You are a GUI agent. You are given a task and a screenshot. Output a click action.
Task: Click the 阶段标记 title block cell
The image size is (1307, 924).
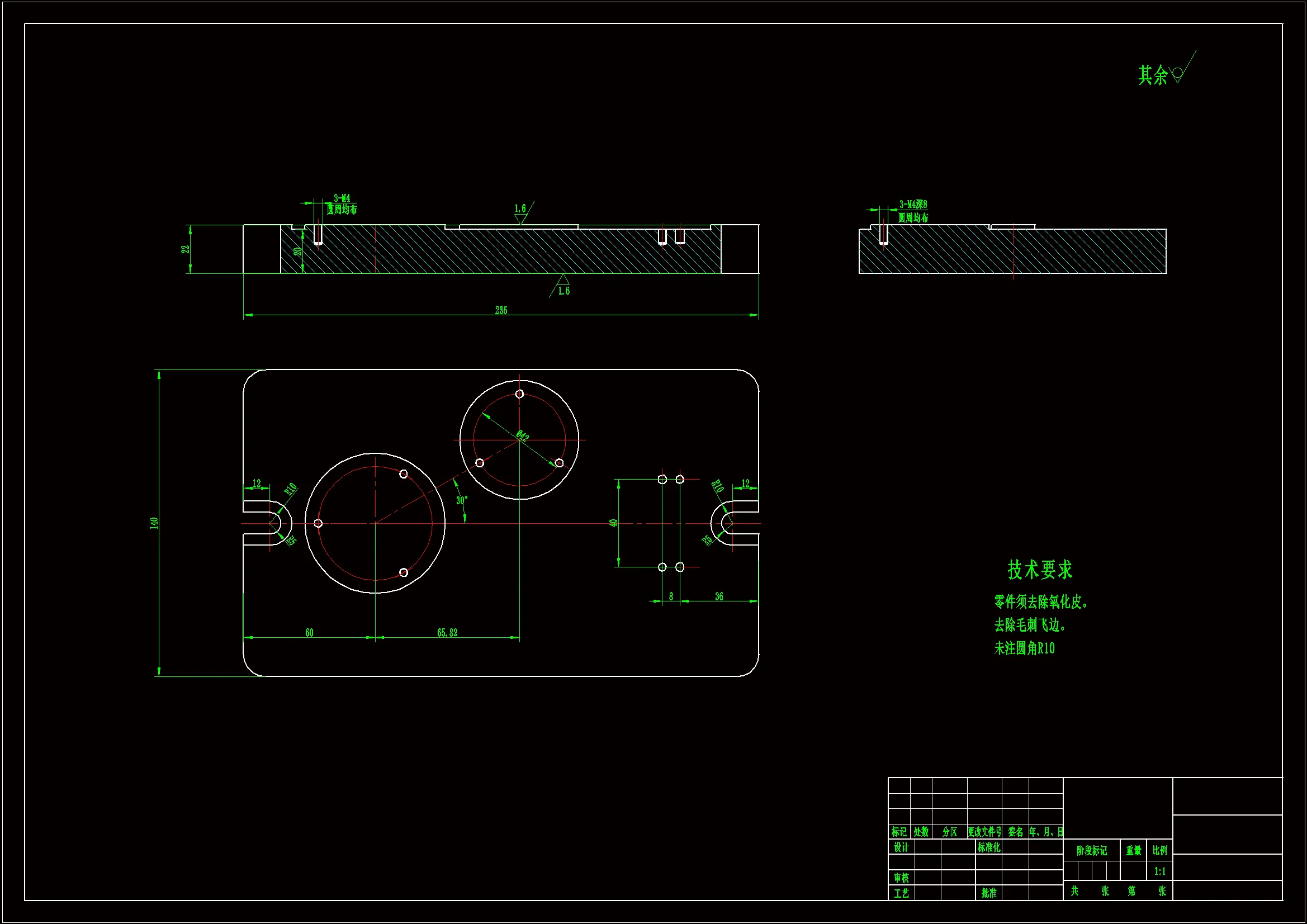point(1091,851)
